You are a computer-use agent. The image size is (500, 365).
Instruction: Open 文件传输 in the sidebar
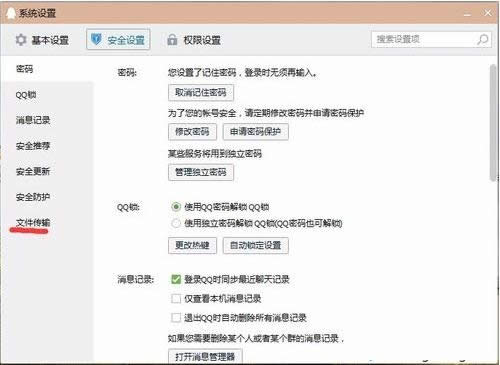pyautogui.click(x=33, y=222)
